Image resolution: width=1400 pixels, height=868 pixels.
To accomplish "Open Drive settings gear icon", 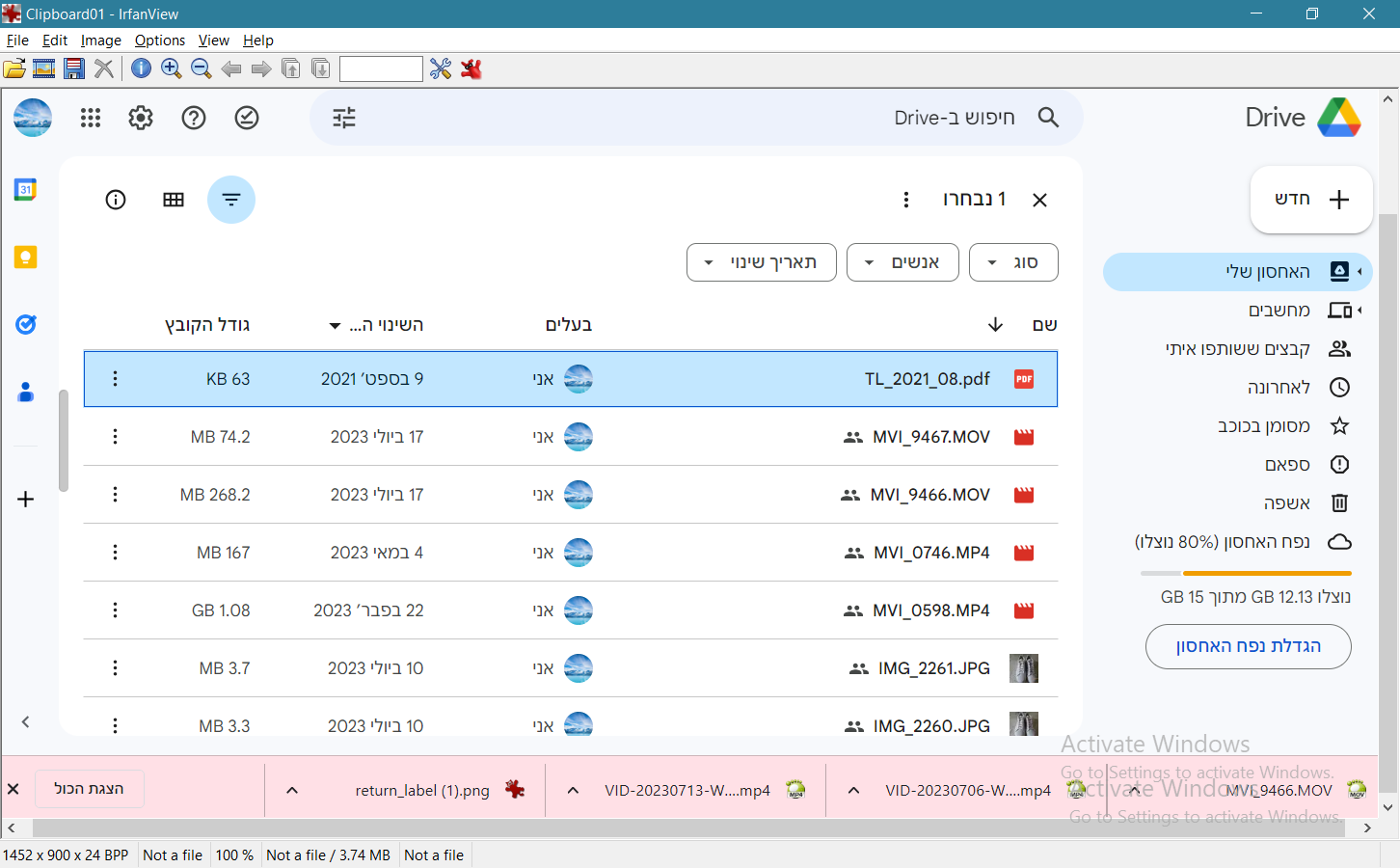I will pyautogui.click(x=141, y=118).
